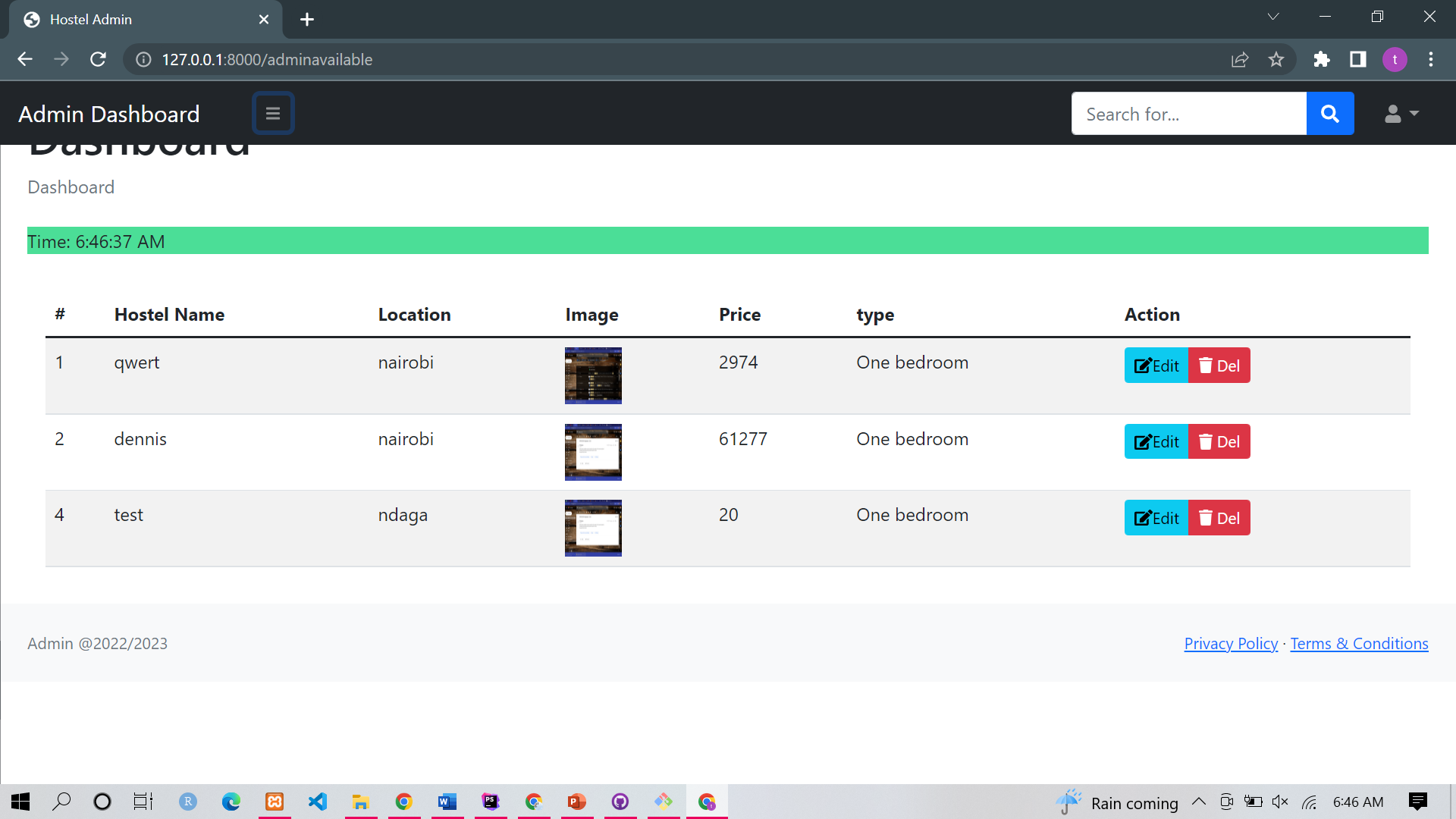Click the user account icon
Viewport: 1456px width, 819px height.
[x=1392, y=114]
